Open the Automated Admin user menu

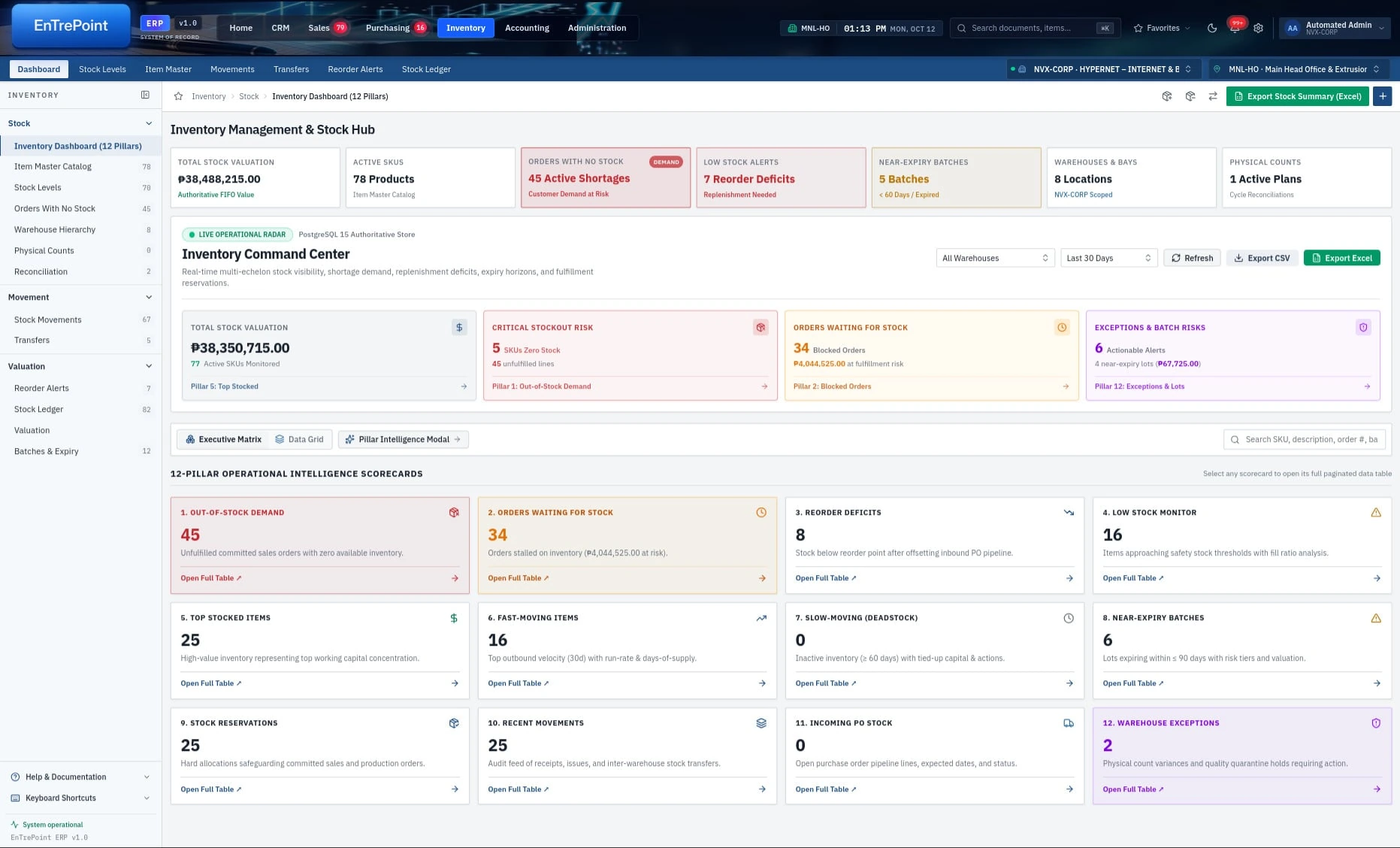coord(1335,28)
